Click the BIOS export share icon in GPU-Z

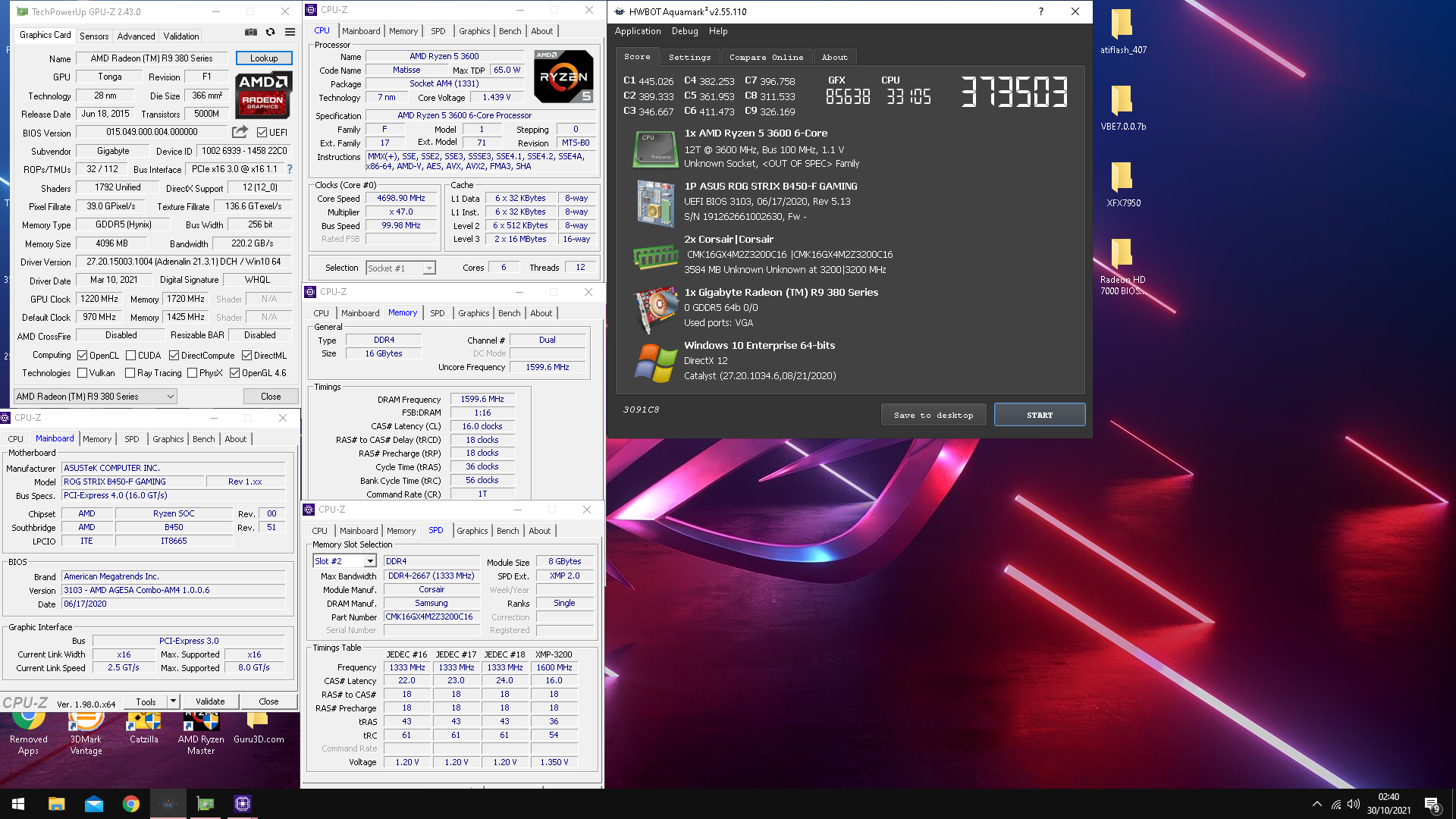[x=240, y=132]
